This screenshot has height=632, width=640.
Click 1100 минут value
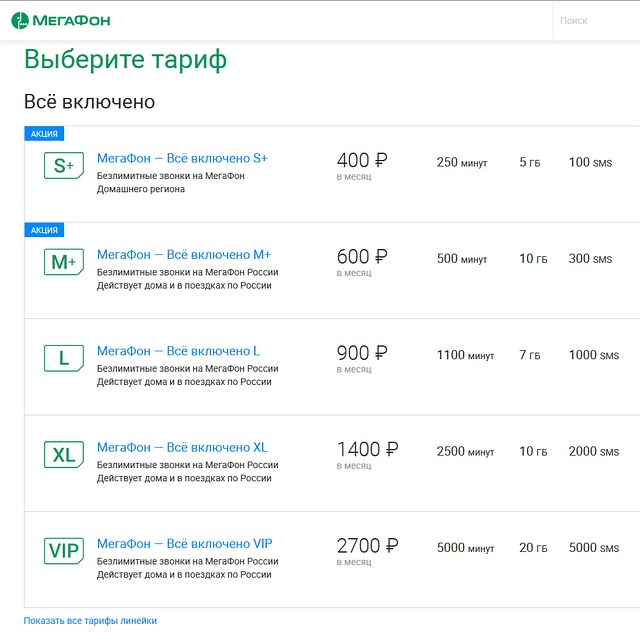pyautogui.click(x=466, y=355)
